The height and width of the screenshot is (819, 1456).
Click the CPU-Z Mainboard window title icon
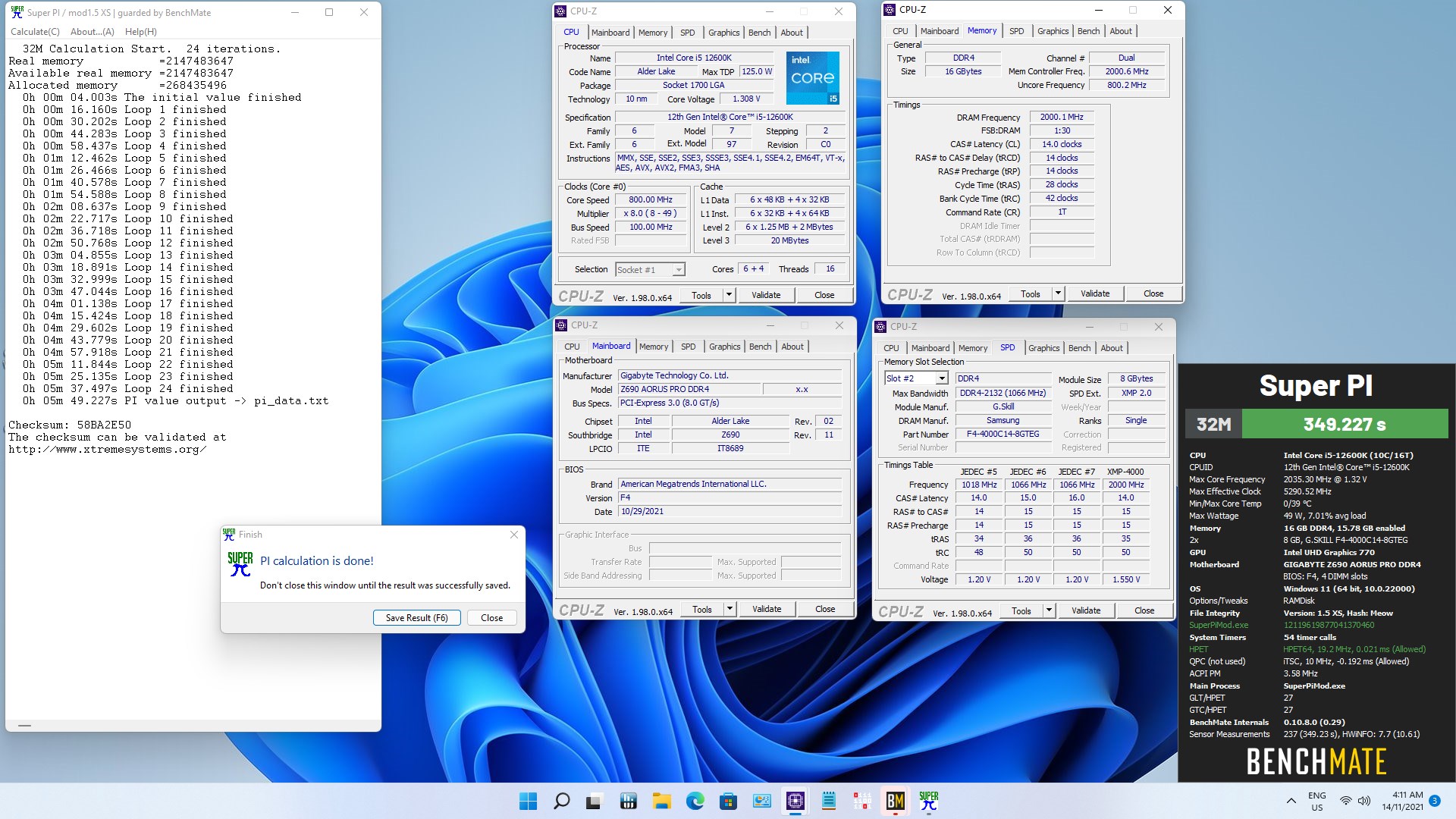pos(561,325)
